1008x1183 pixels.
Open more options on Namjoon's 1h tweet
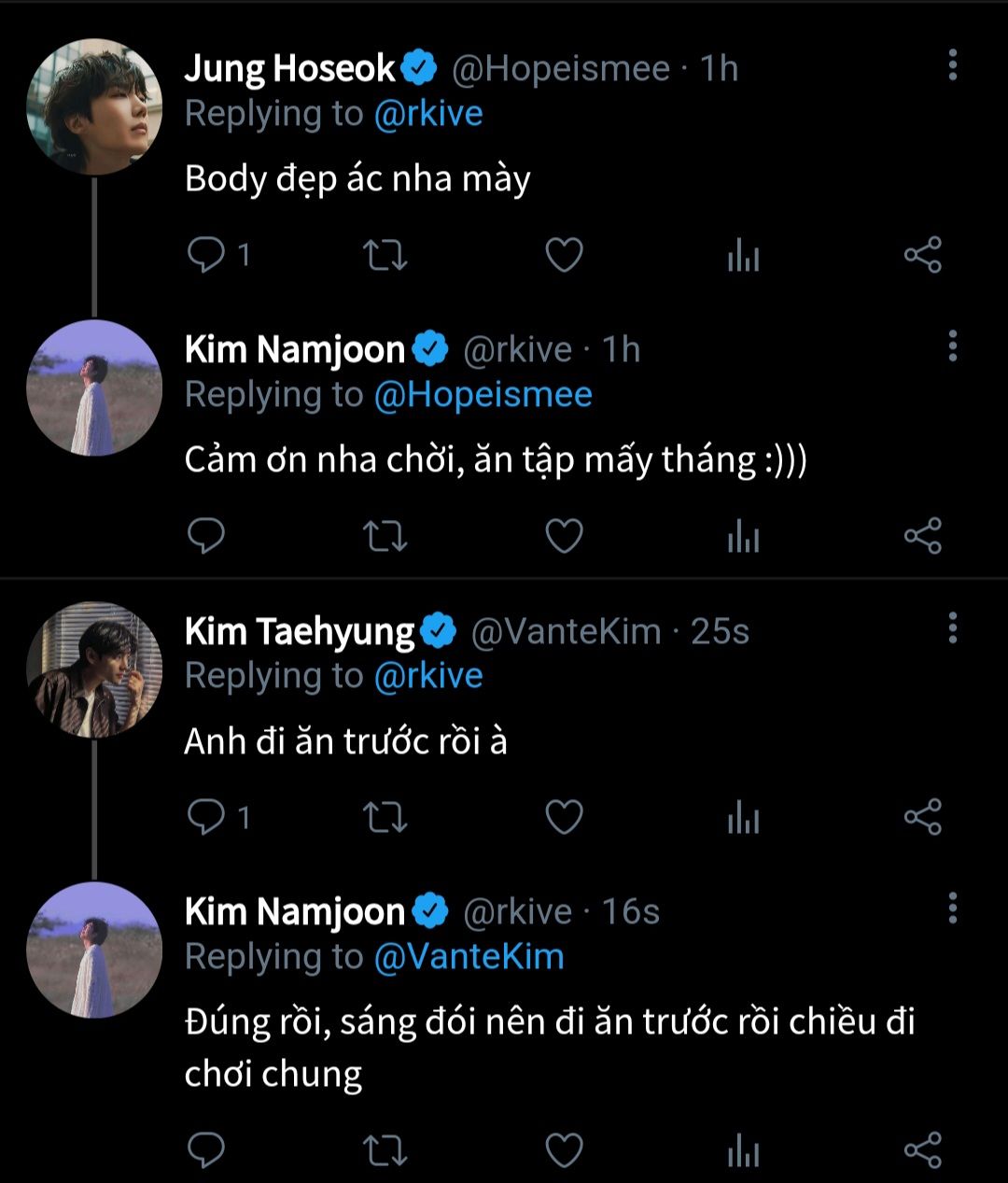point(952,346)
